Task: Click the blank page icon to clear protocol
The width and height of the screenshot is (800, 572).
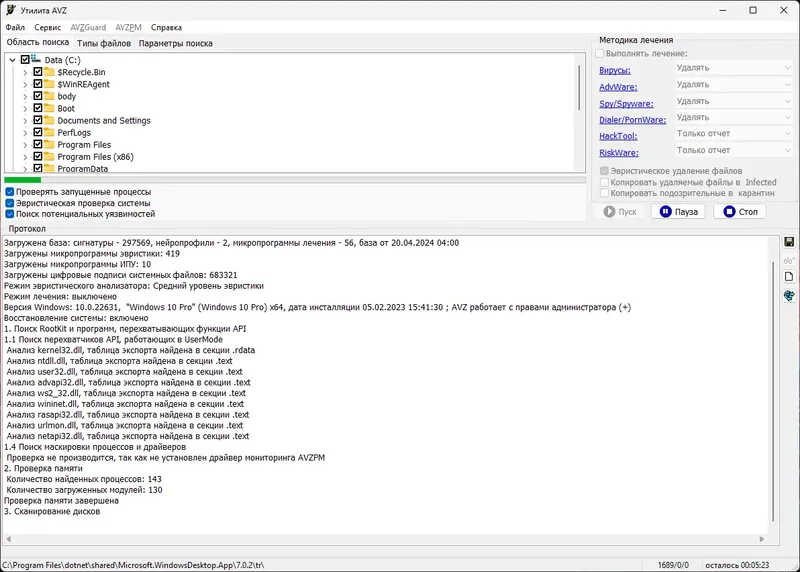Action: tap(789, 277)
